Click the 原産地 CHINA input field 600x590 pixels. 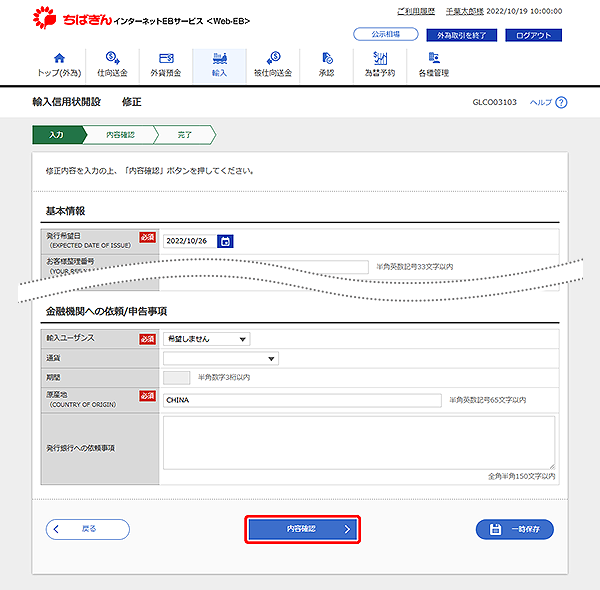302,400
